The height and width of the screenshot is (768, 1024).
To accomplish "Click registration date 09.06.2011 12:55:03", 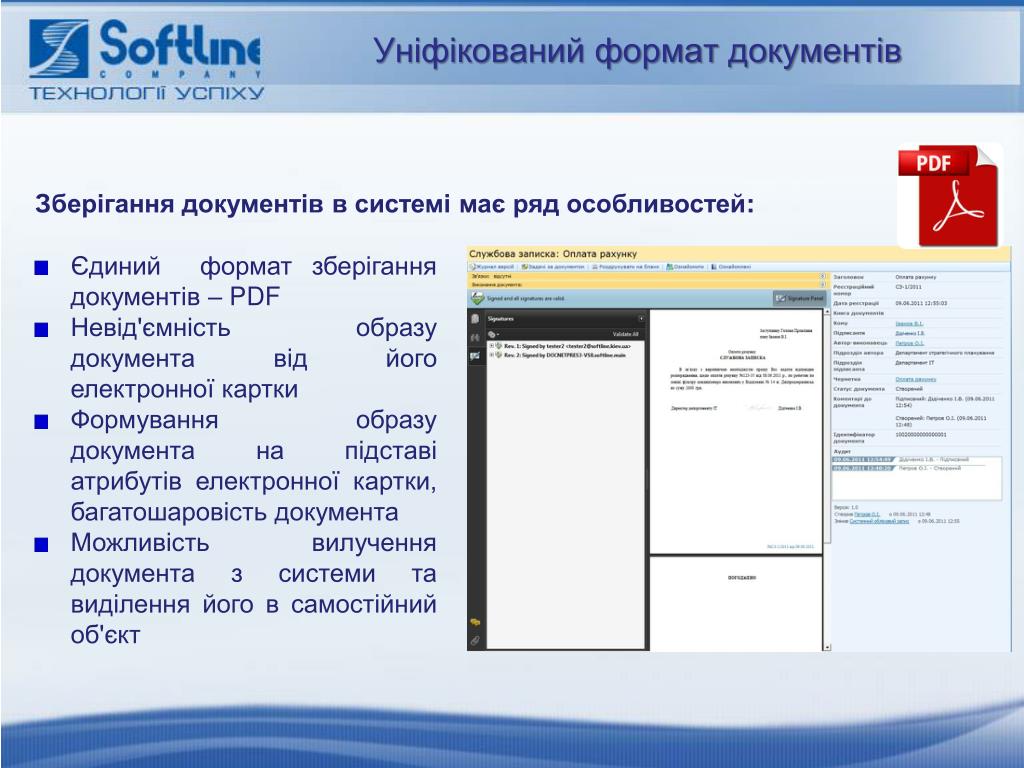I will point(921,303).
